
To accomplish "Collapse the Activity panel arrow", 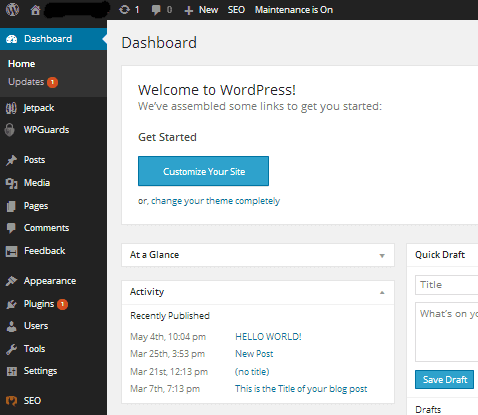I will [382, 292].
